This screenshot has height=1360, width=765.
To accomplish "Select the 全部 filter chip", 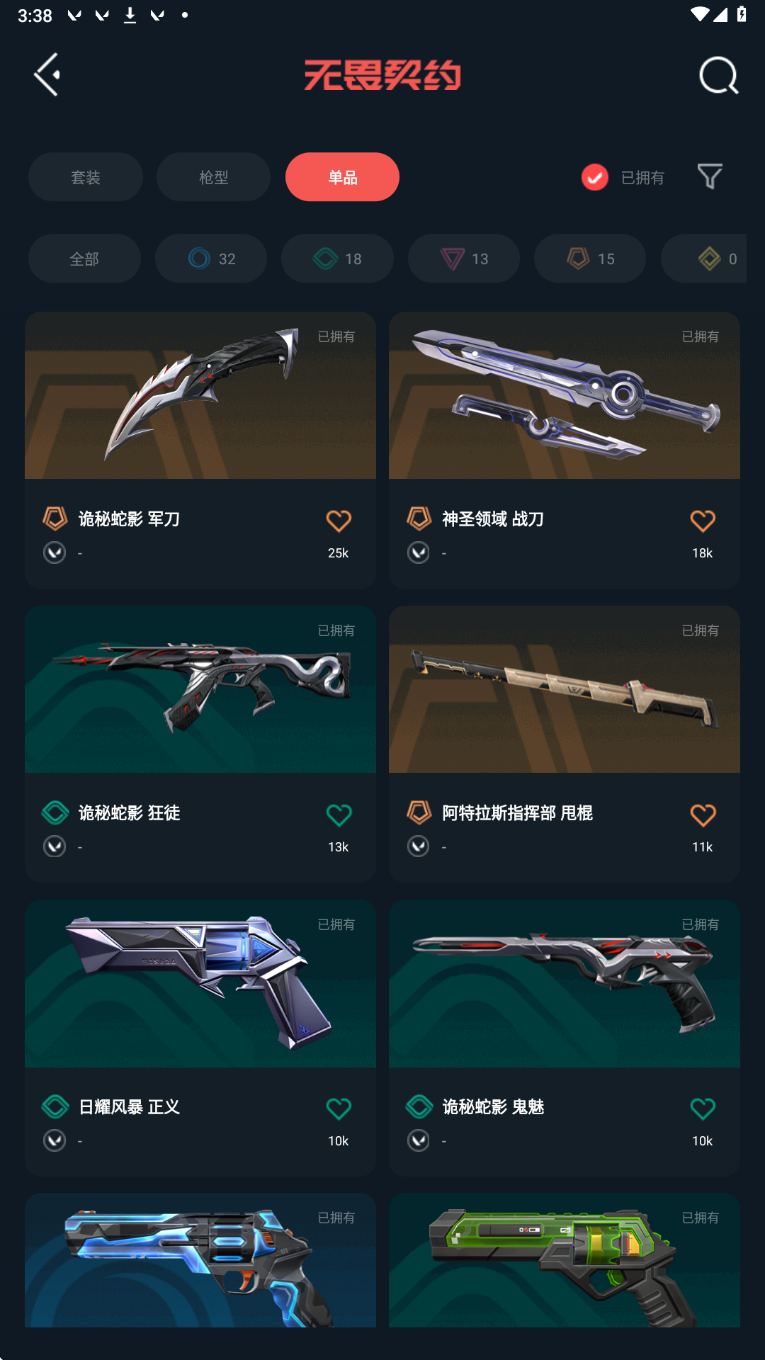I will [x=84, y=259].
